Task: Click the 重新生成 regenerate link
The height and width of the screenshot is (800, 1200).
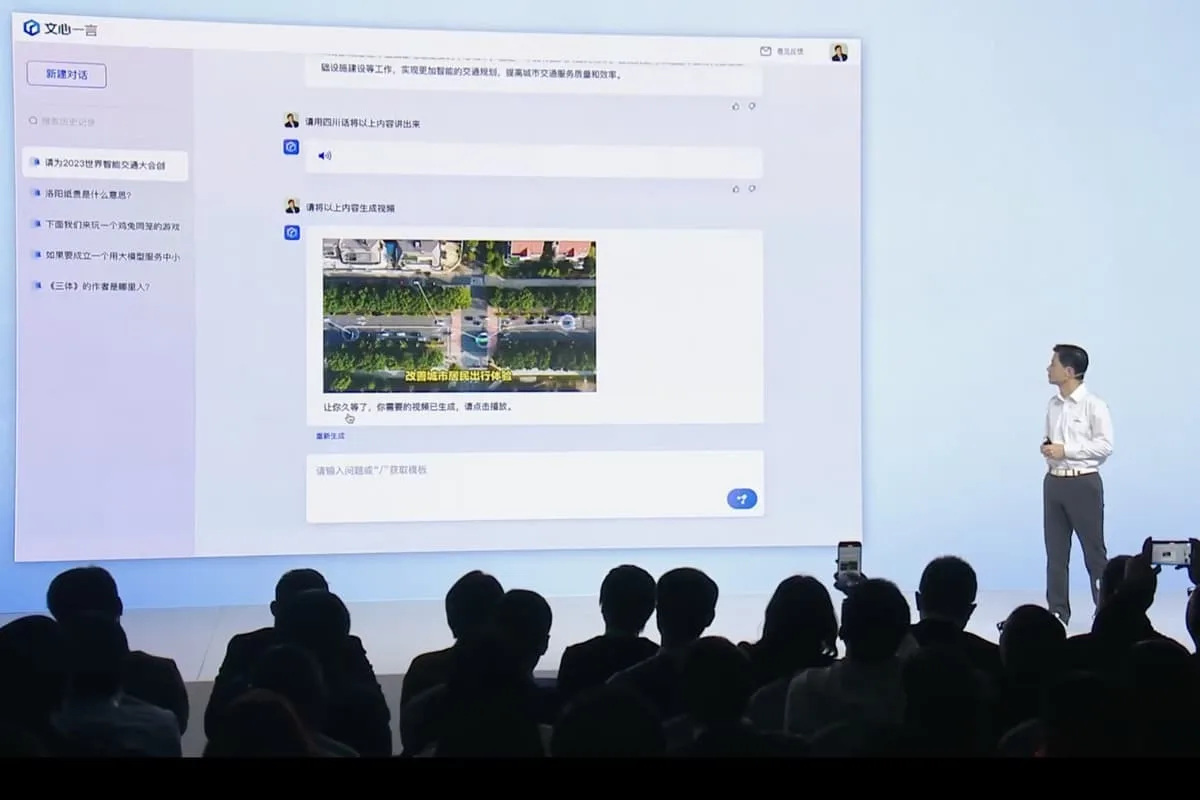Action: [x=330, y=436]
